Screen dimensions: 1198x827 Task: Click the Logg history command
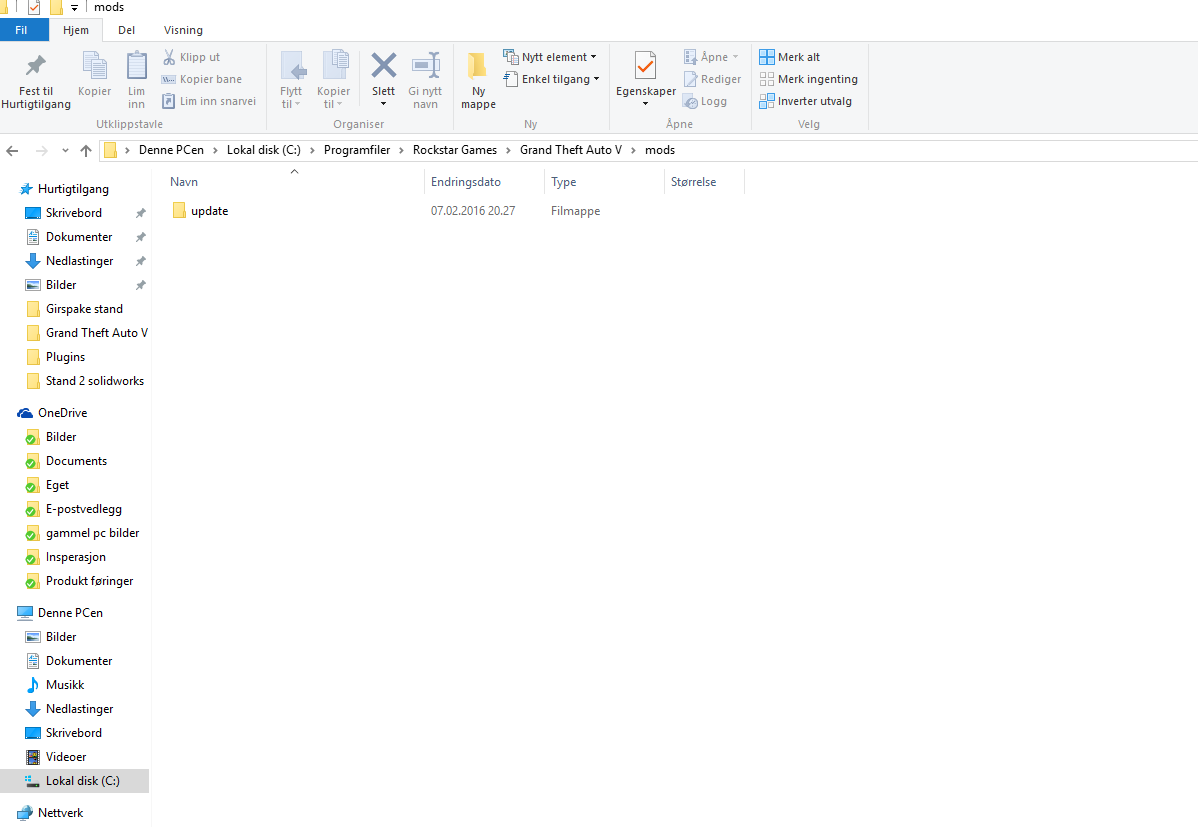pyautogui.click(x=704, y=101)
